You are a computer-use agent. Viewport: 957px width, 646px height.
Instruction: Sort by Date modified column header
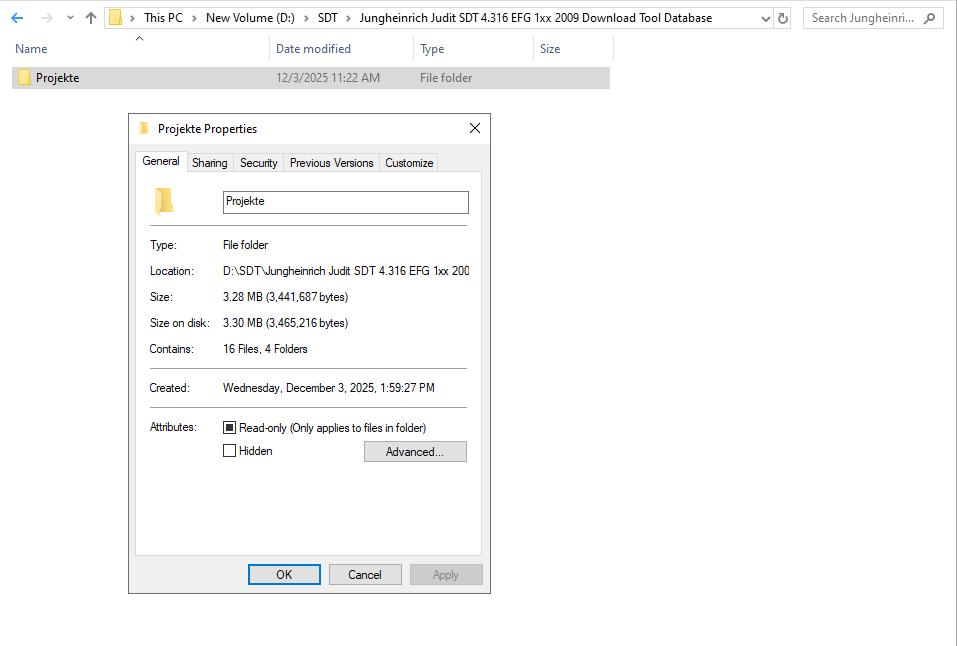click(341, 49)
